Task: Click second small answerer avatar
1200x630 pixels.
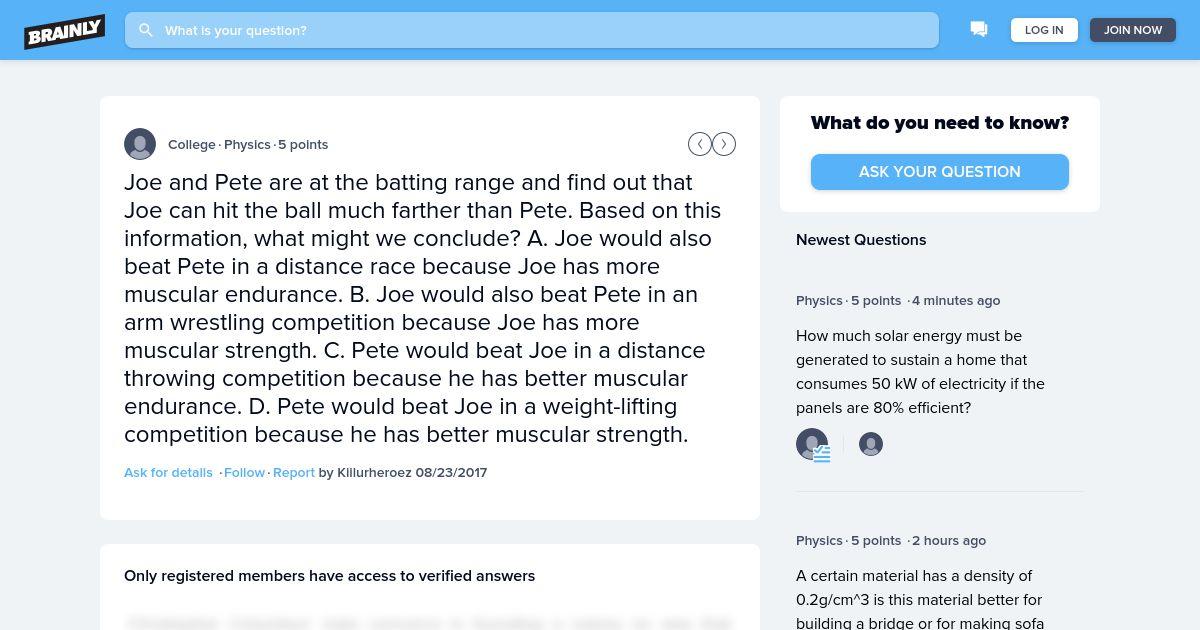Action: (x=871, y=444)
